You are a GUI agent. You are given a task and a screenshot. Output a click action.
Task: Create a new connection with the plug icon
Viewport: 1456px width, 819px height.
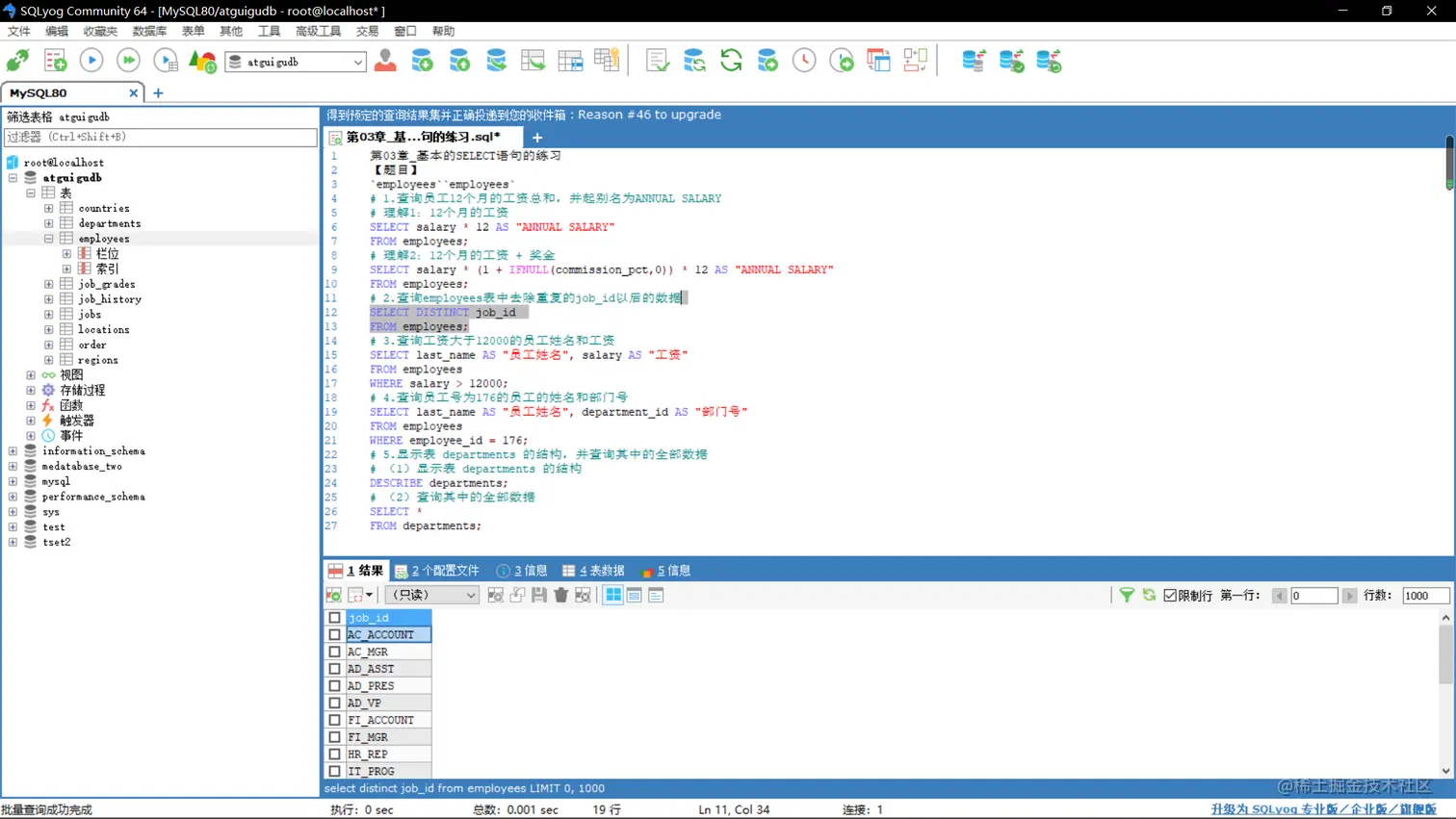(17, 61)
